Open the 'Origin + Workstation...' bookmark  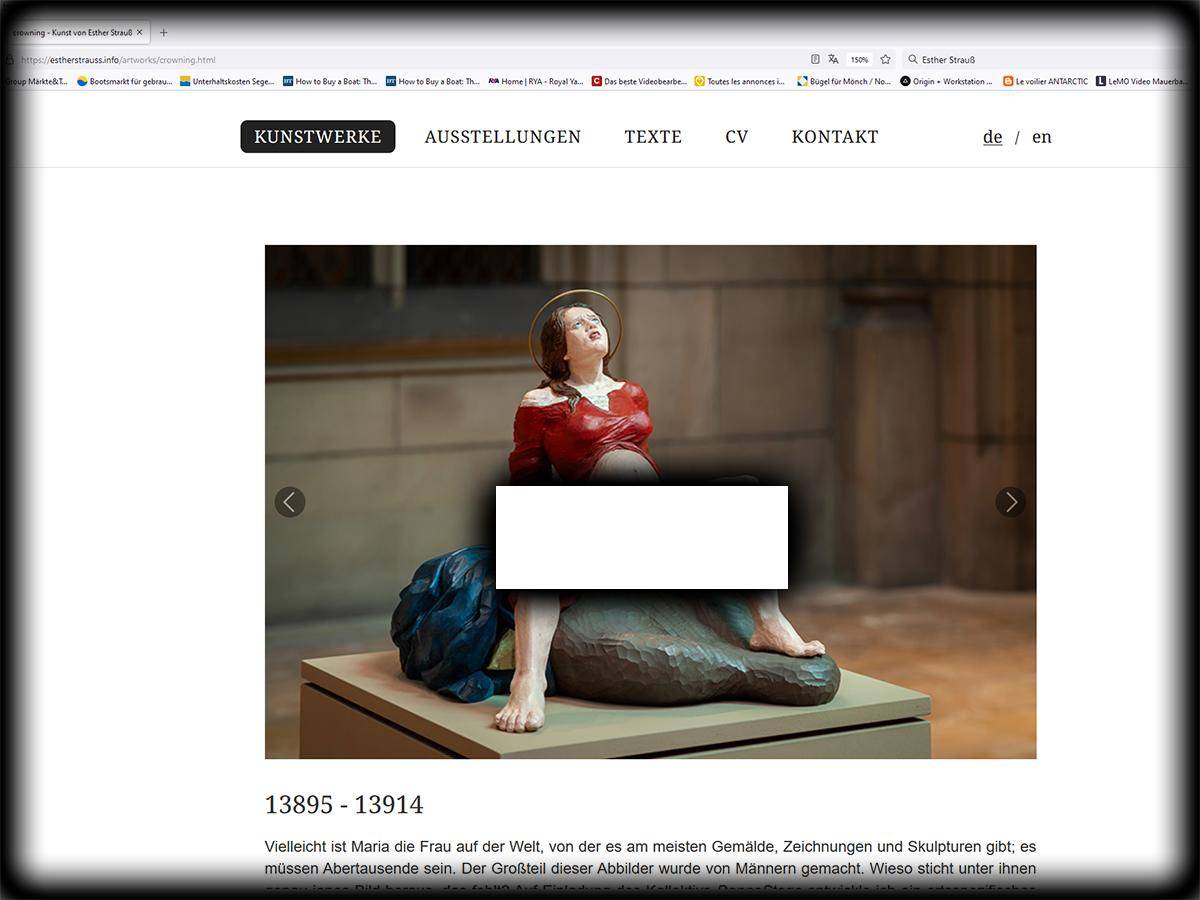946,81
